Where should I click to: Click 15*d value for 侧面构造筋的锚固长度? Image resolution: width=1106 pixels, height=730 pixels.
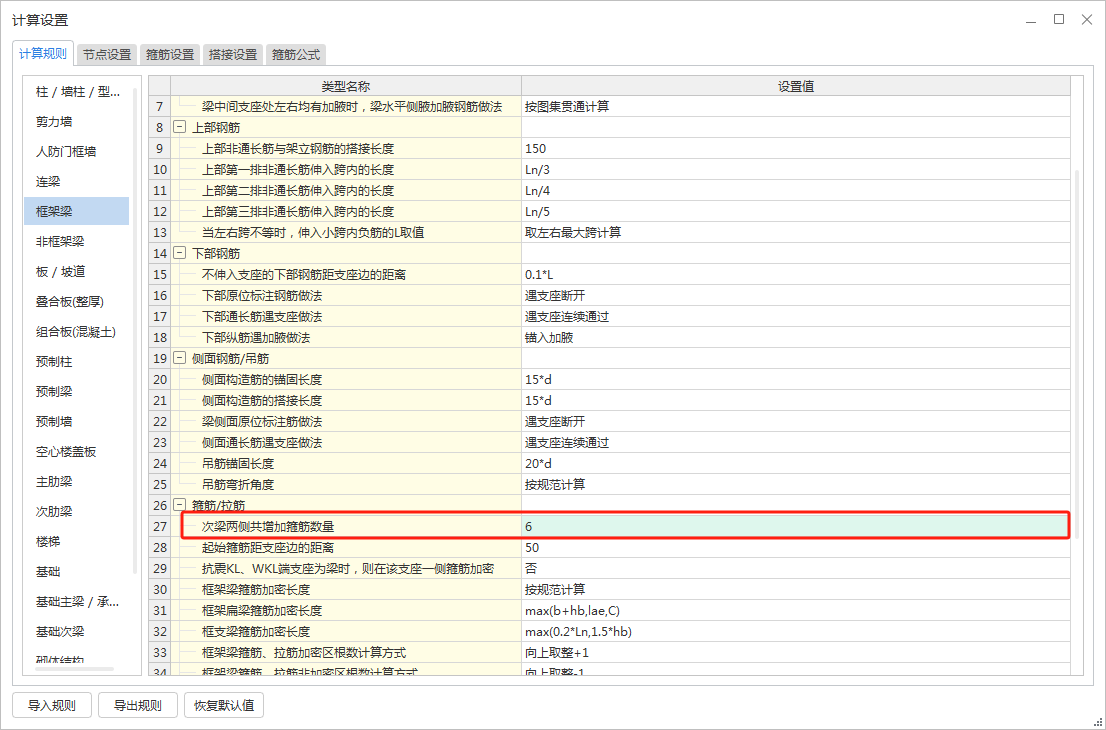pos(795,379)
